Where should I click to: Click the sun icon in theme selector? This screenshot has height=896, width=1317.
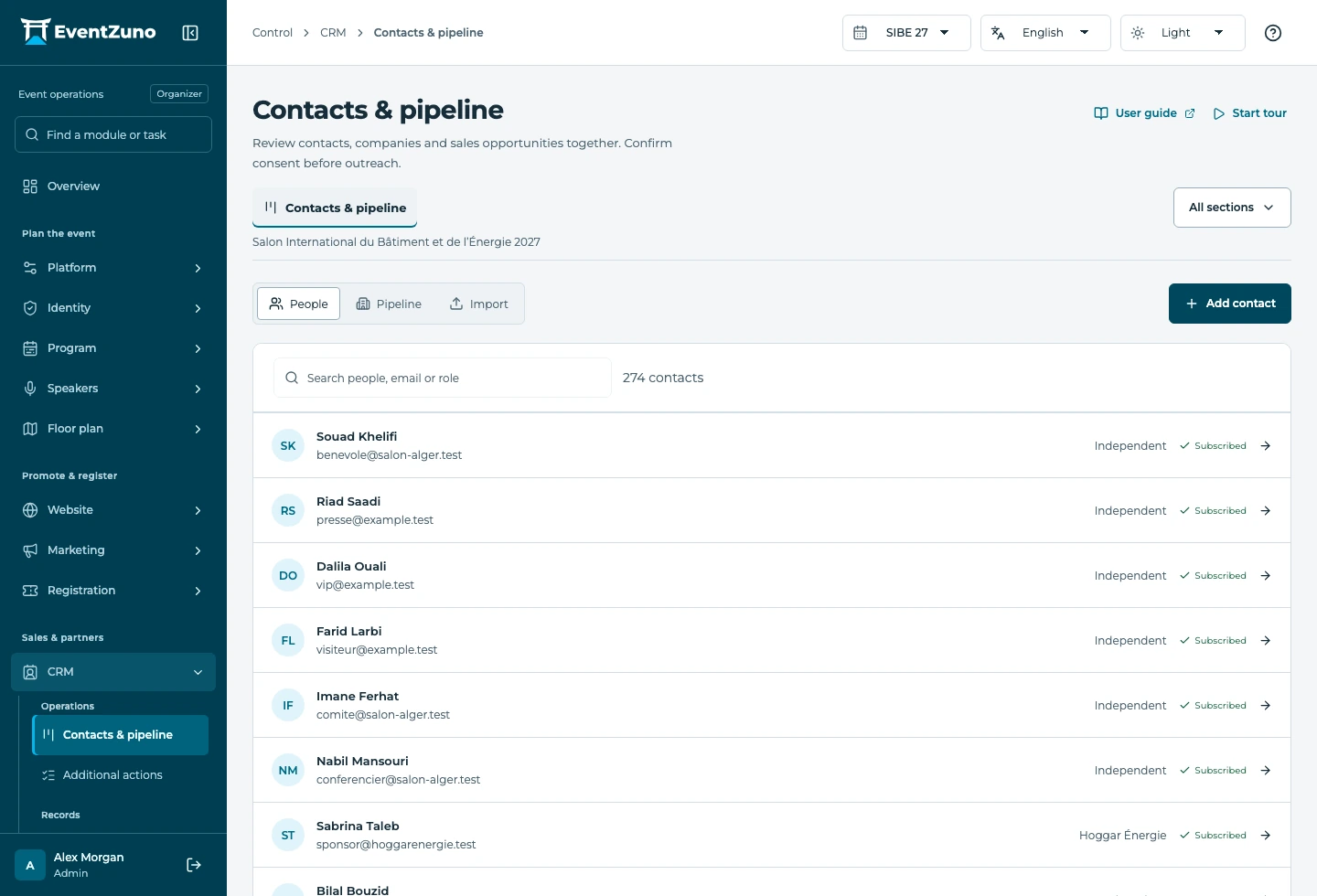point(1138,33)
